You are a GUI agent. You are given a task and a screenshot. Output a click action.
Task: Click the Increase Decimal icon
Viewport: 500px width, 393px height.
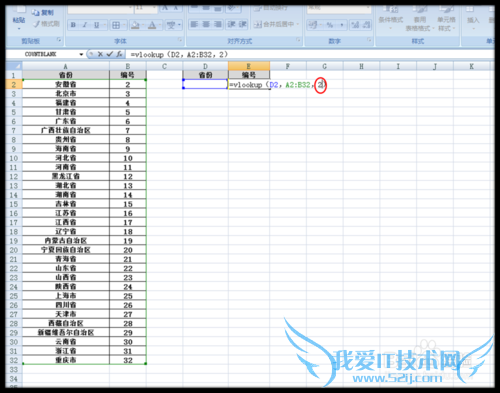tap(355, 25)
